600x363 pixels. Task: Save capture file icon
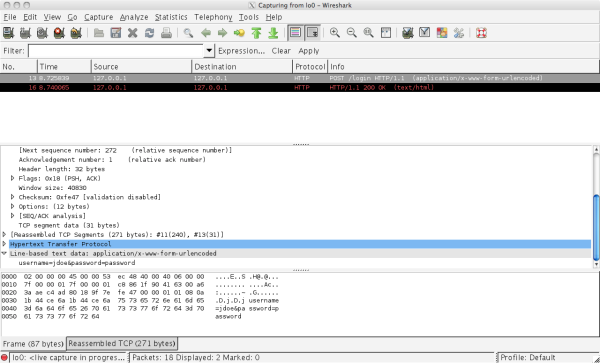(116, 33)
